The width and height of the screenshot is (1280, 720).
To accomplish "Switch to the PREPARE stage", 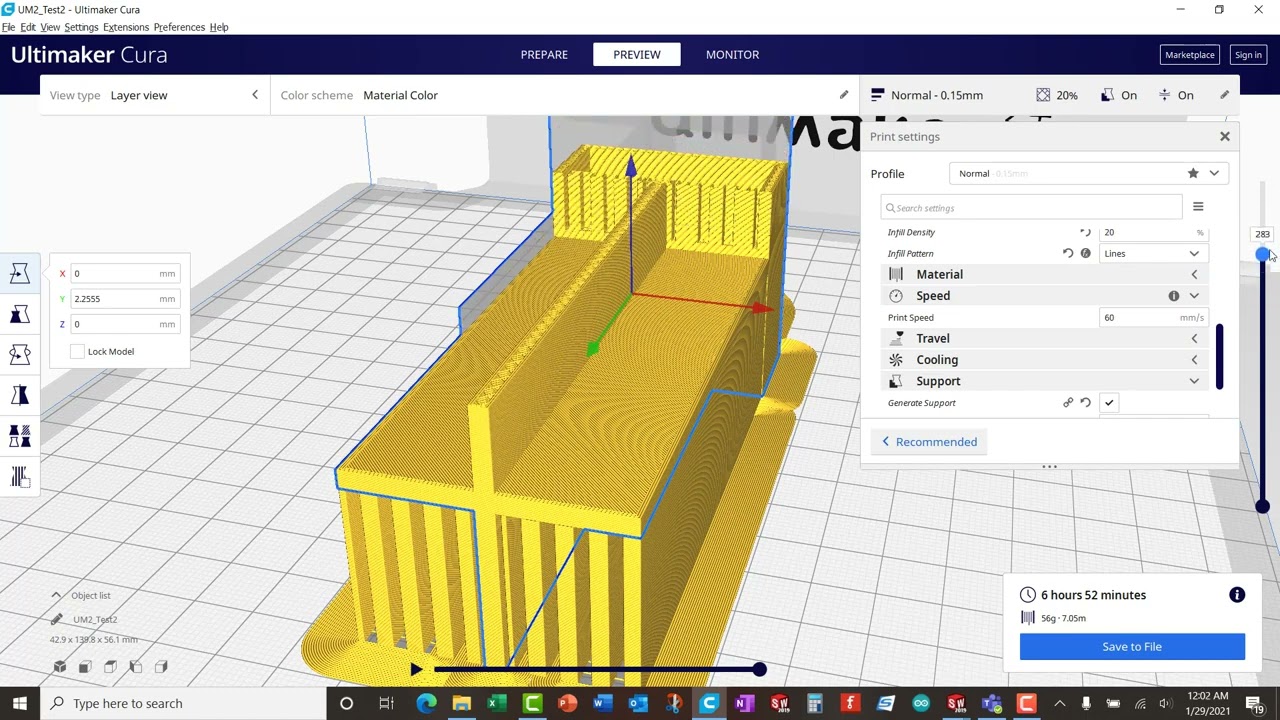I will tap(544, 55).
